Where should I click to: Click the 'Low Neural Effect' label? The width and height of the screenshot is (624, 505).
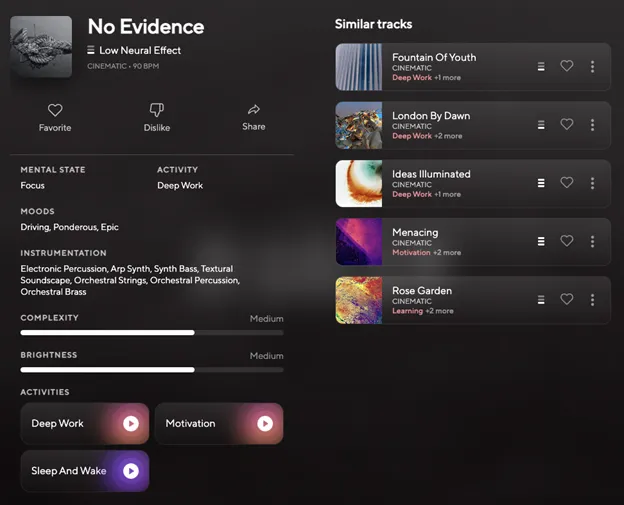coord(140,51)
